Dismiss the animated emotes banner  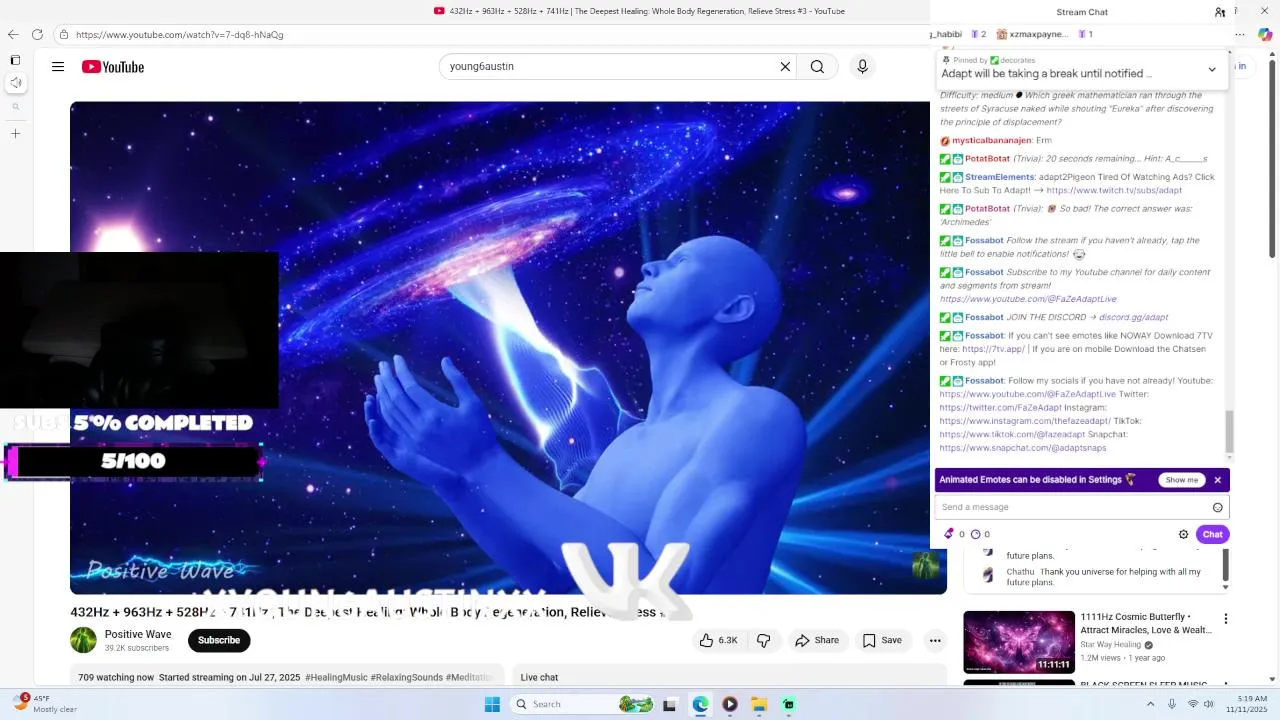point(1217,480)
